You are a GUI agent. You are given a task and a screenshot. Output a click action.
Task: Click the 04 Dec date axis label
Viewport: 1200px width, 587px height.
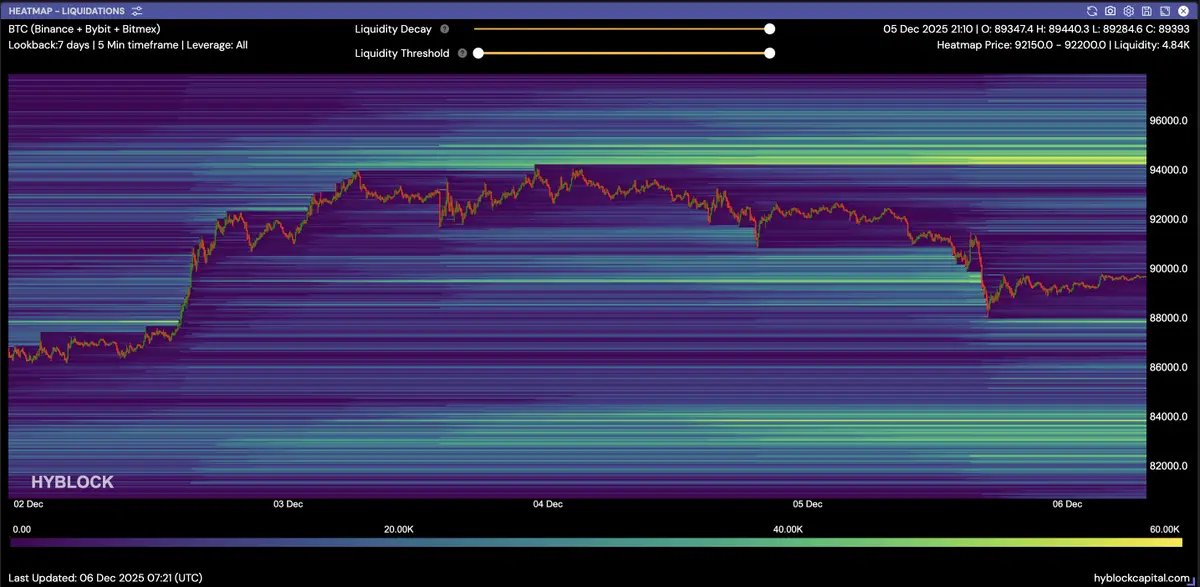tap(548, 505)
